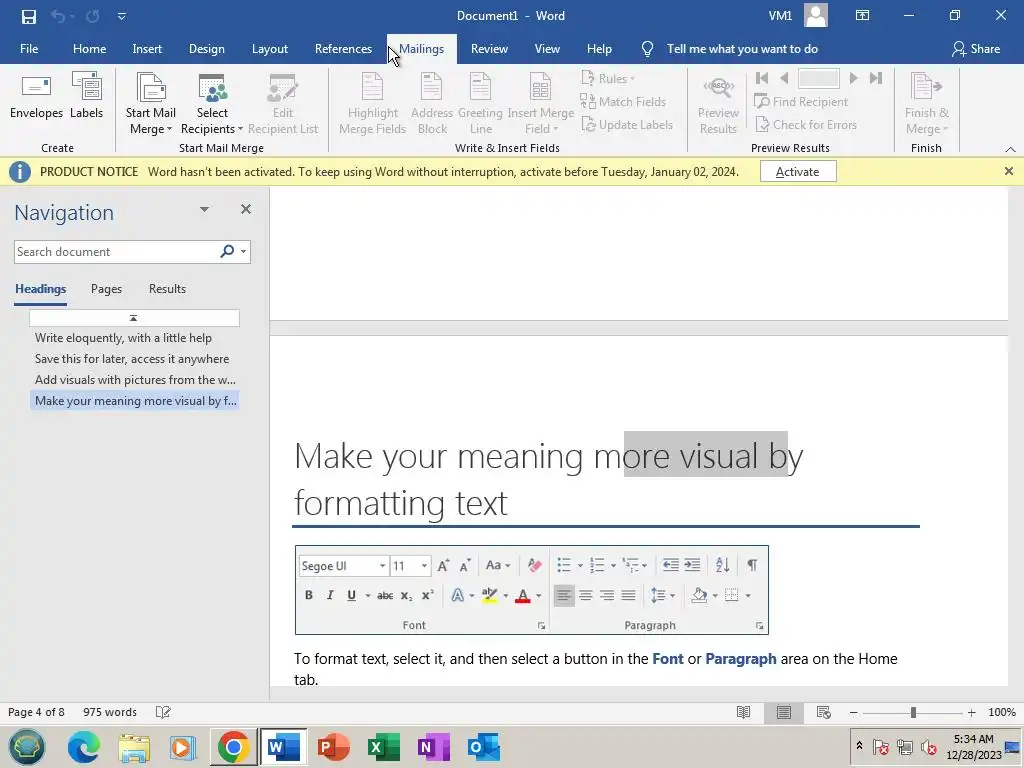Close the Navigation pane

click(246, 210)
